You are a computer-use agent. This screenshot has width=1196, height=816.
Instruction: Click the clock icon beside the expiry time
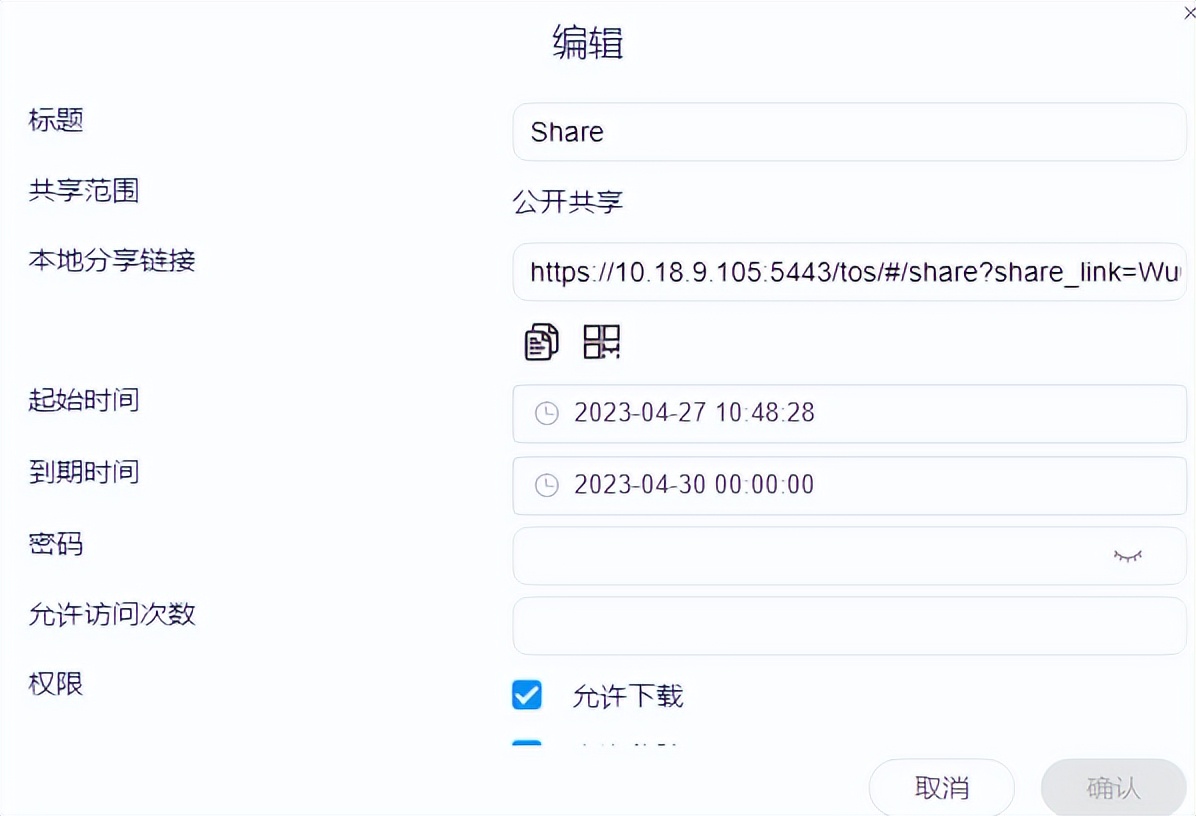point(546,485)
